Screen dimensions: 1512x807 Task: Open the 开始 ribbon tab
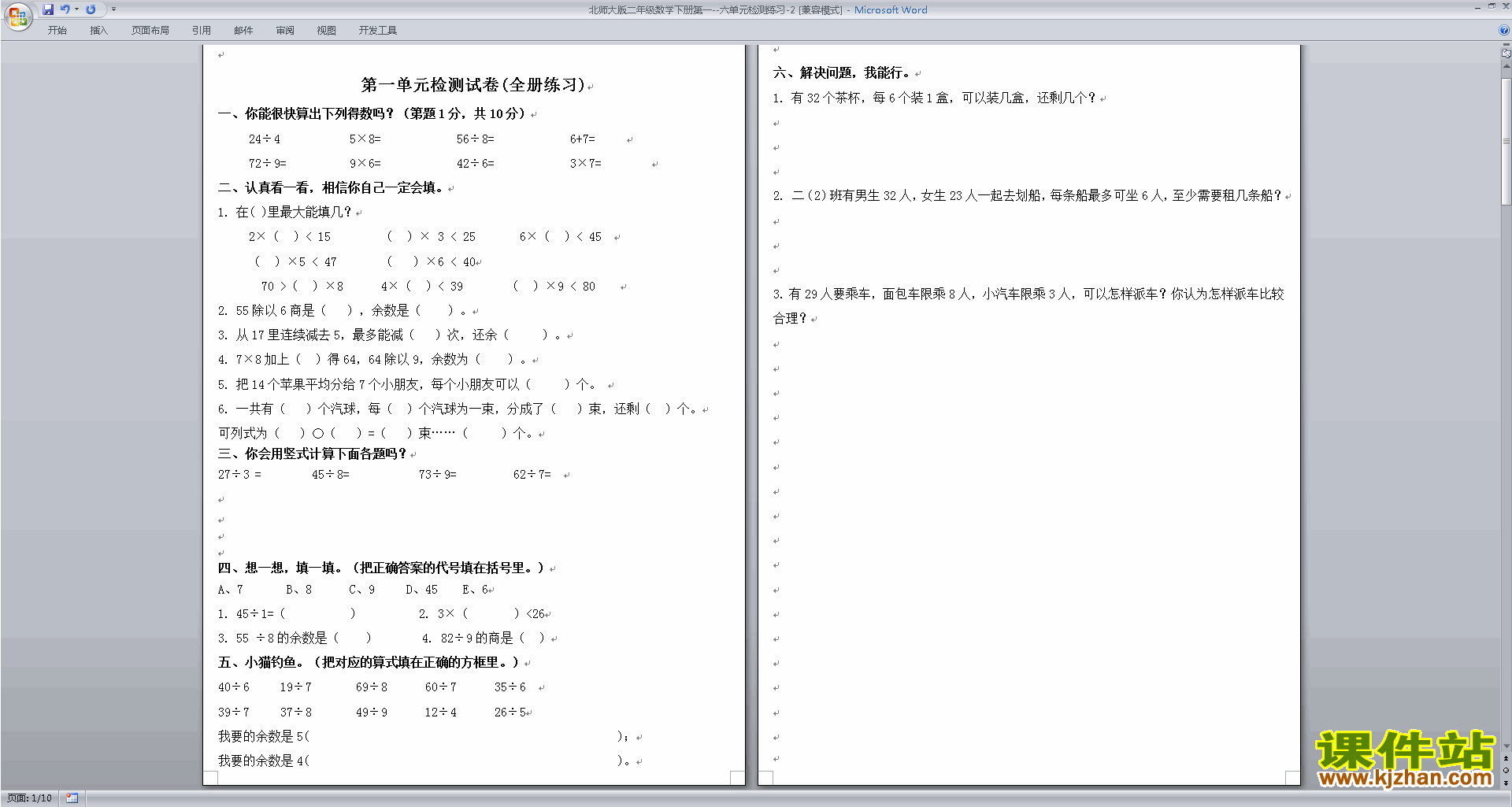[57, 31]
